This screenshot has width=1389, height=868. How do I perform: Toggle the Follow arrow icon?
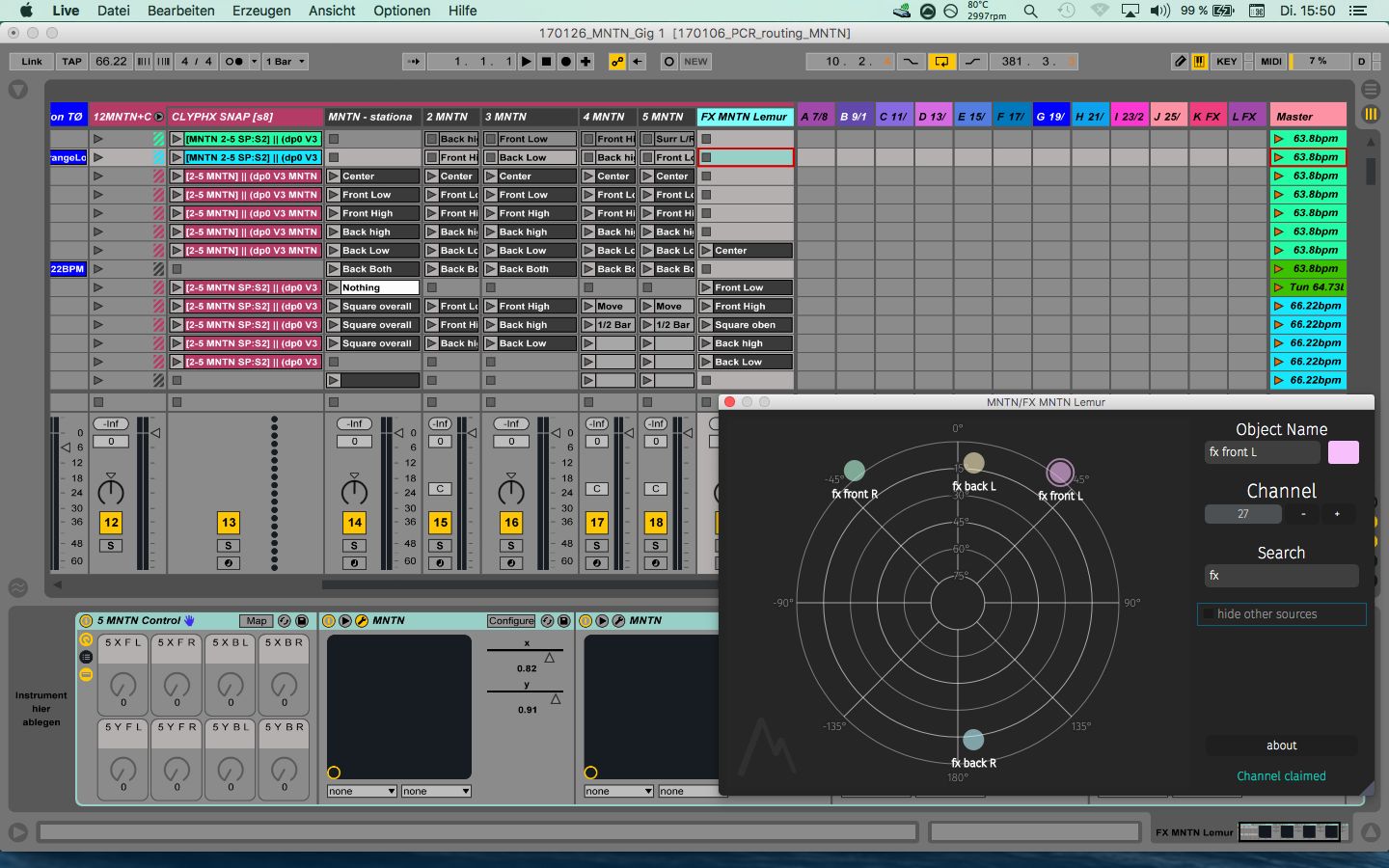coord(414,61)
